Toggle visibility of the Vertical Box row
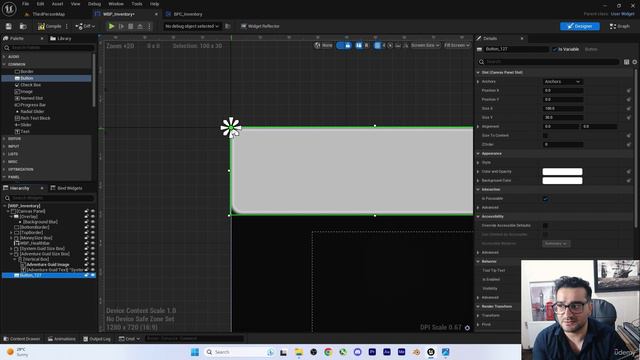 tap(93, 259)
